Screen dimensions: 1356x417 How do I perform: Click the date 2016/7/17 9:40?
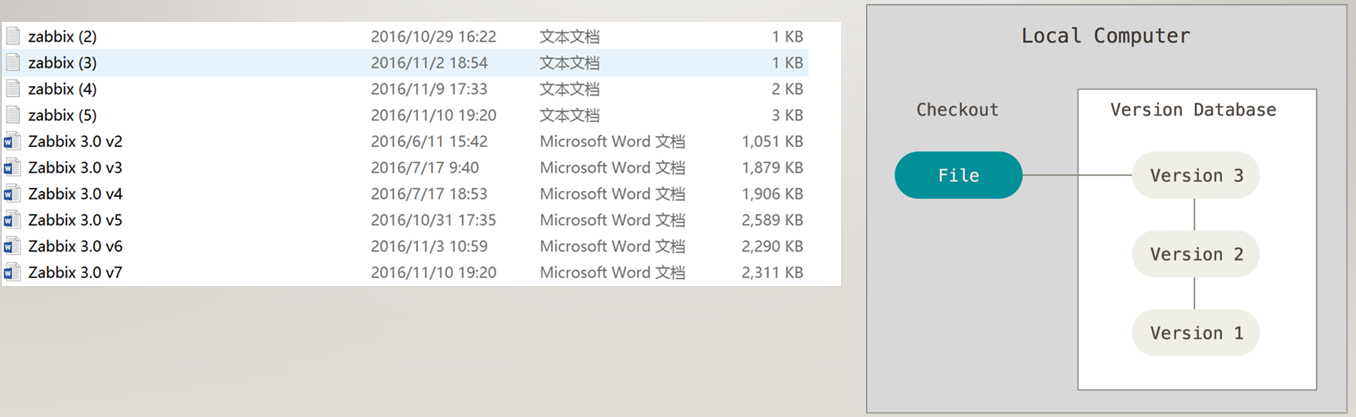coord(425,167)
